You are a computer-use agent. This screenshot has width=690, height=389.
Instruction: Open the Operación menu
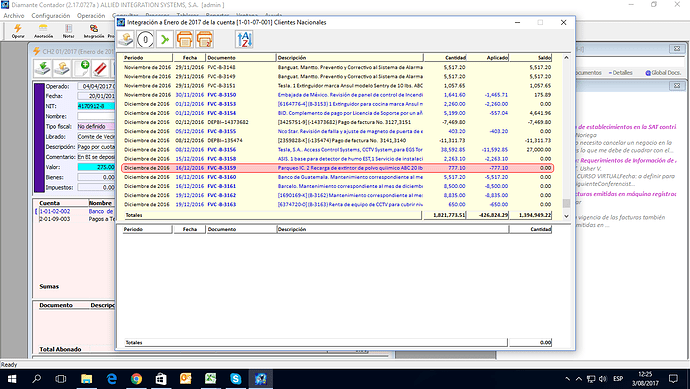pyautogui.click(x=91, y=15)
